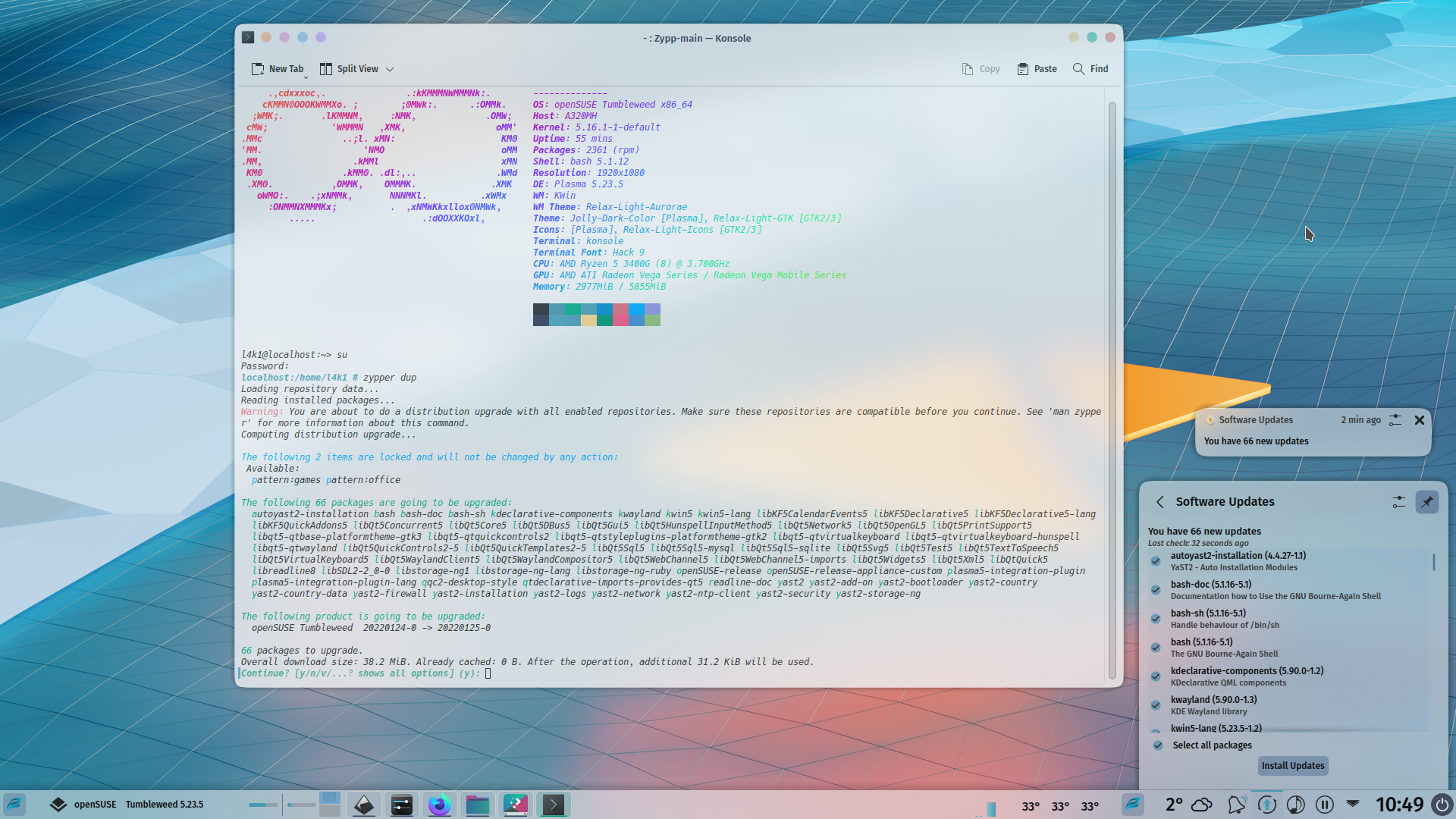Open the file manager folder icon in the taskbar
Image resolution: width=1456 pixels, height=819 pixels.
(478, 805)
